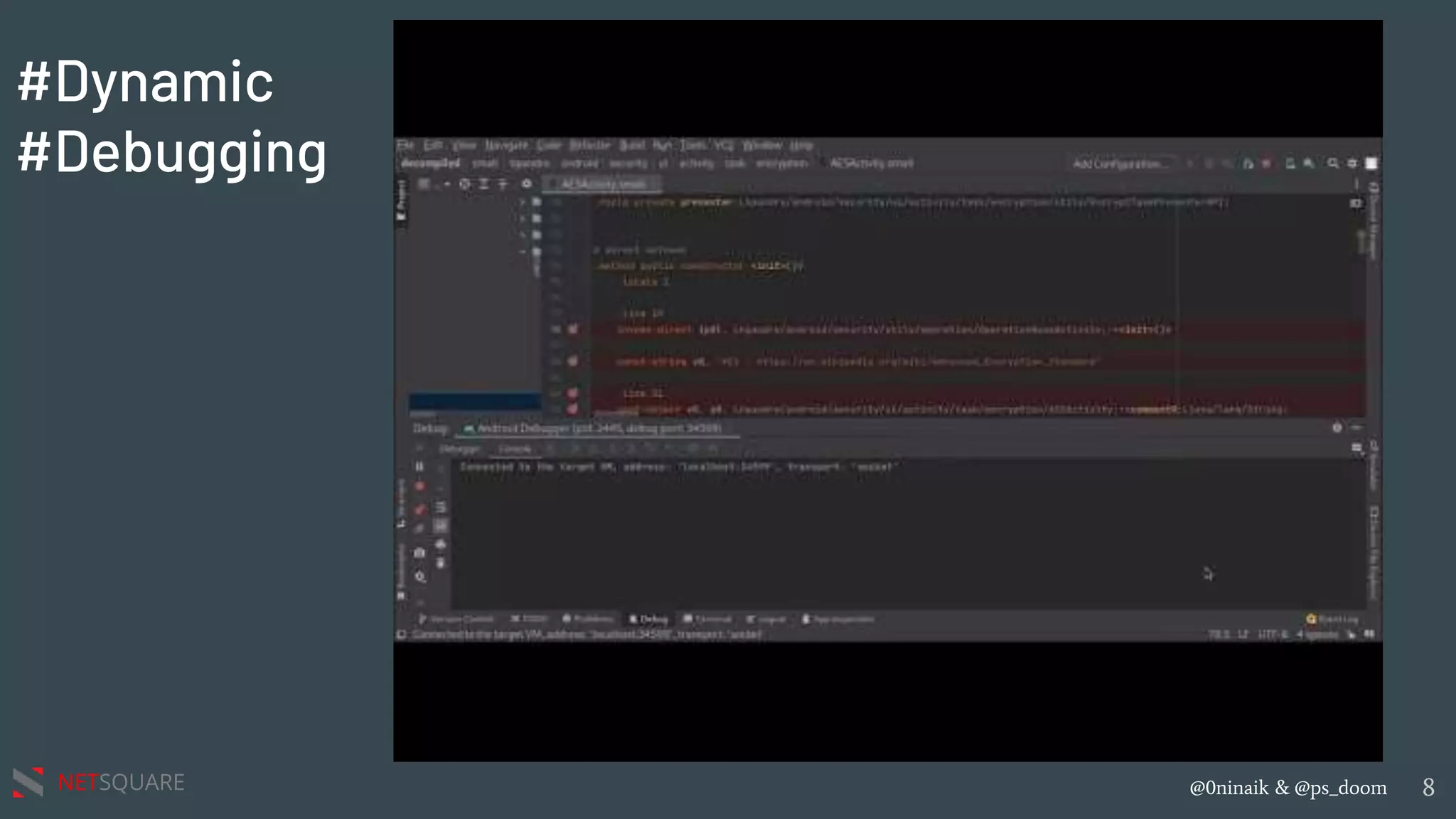Click the debug panel settings gear icon
This screenshot has width=1456, height=819.
pyautogui.click(x=1337, y=427)
